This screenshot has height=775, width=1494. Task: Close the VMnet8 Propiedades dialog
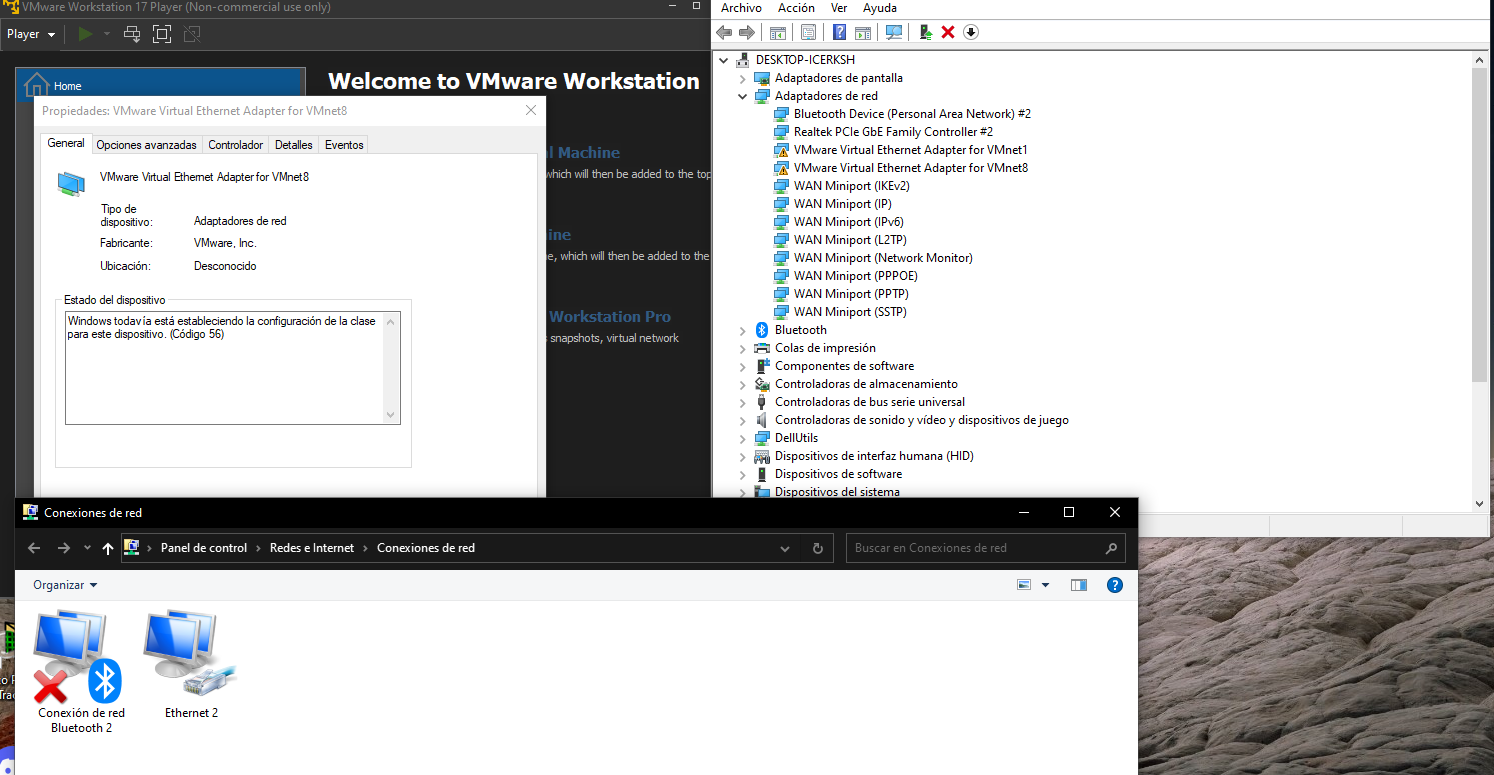(531, 110)
